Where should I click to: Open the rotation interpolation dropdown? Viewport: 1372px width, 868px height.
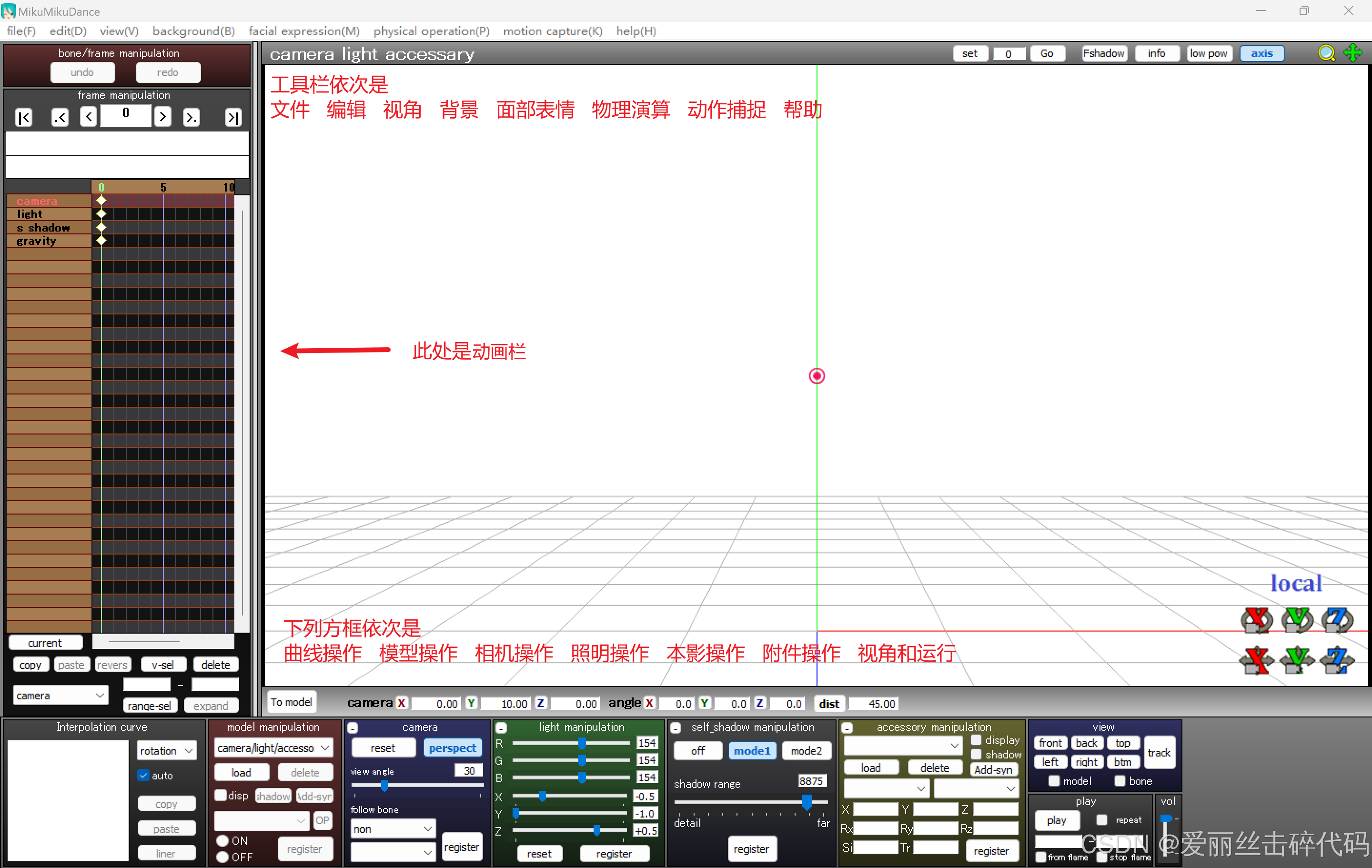(167, 751)
